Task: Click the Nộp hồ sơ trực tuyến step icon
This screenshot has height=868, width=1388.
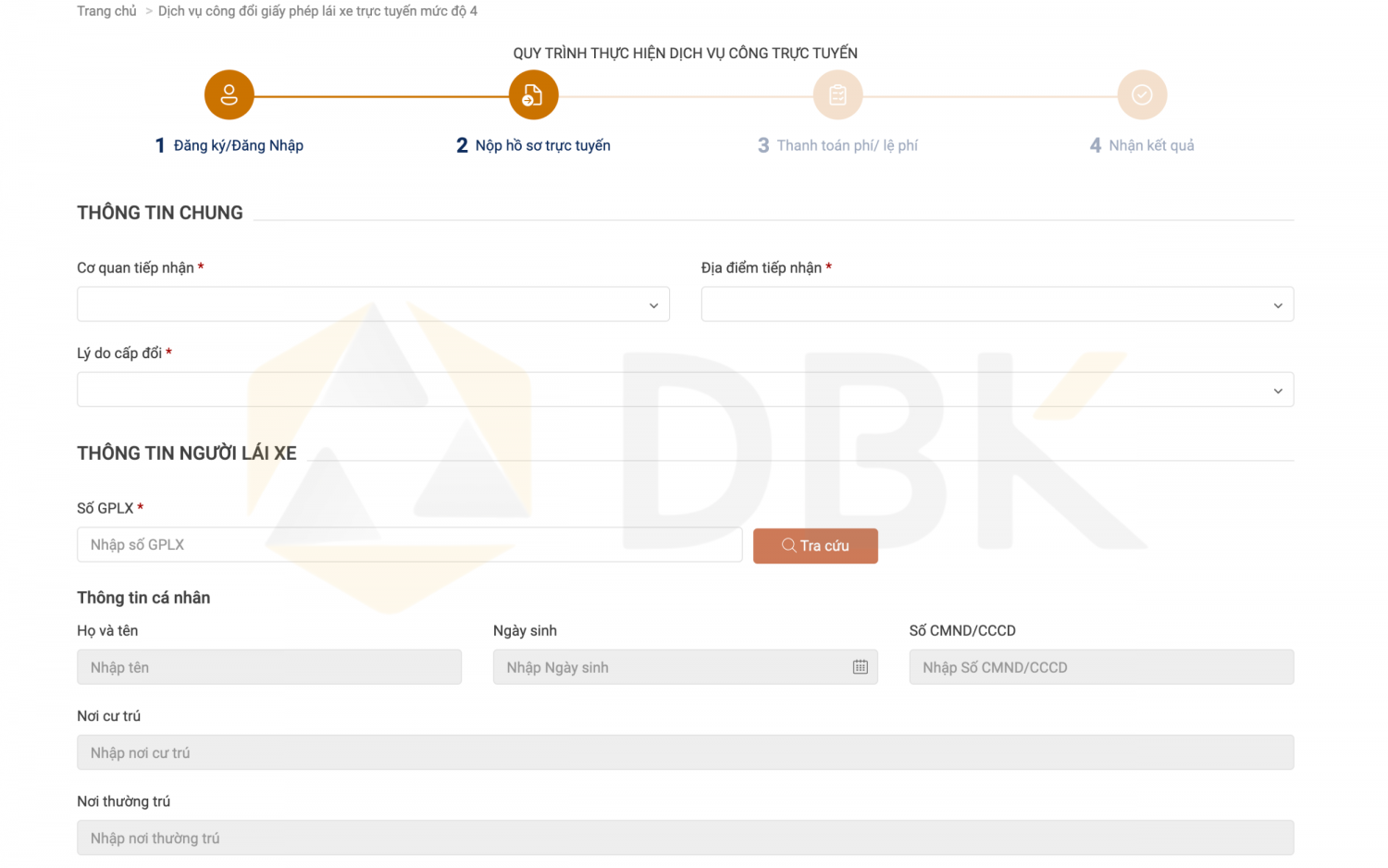Action: pos(533,95)
